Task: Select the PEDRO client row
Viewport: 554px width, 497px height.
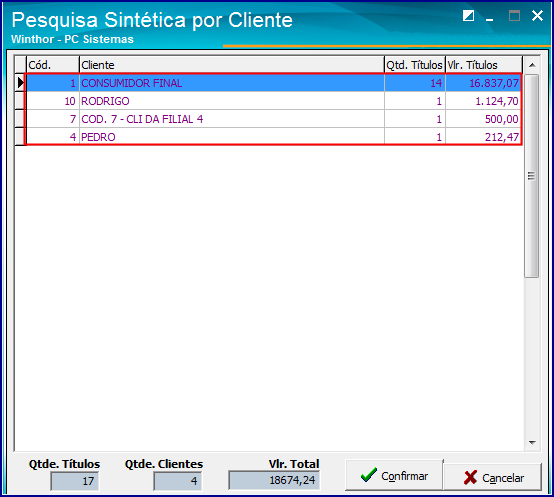Action: [274, 137]
